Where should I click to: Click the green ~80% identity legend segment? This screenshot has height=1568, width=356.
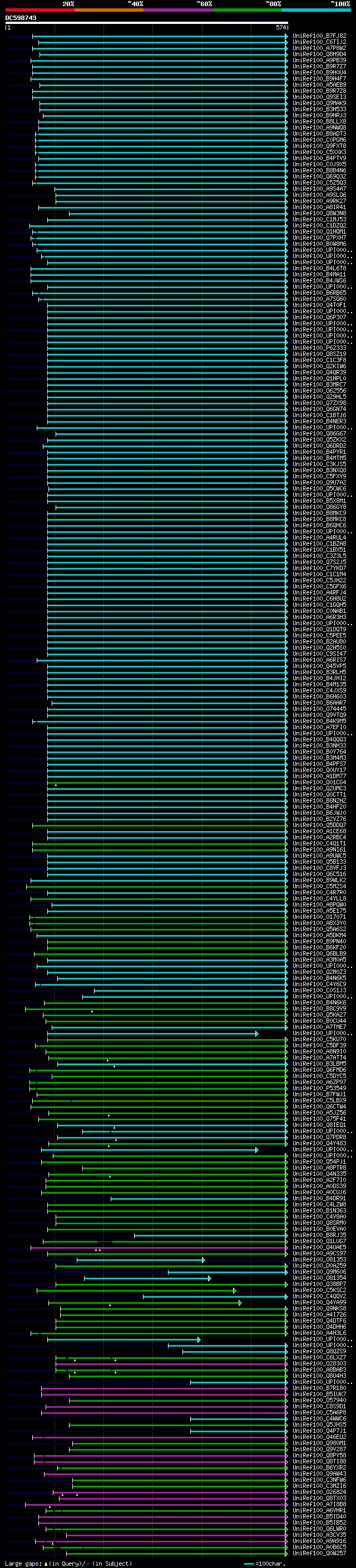pos(247,10)
